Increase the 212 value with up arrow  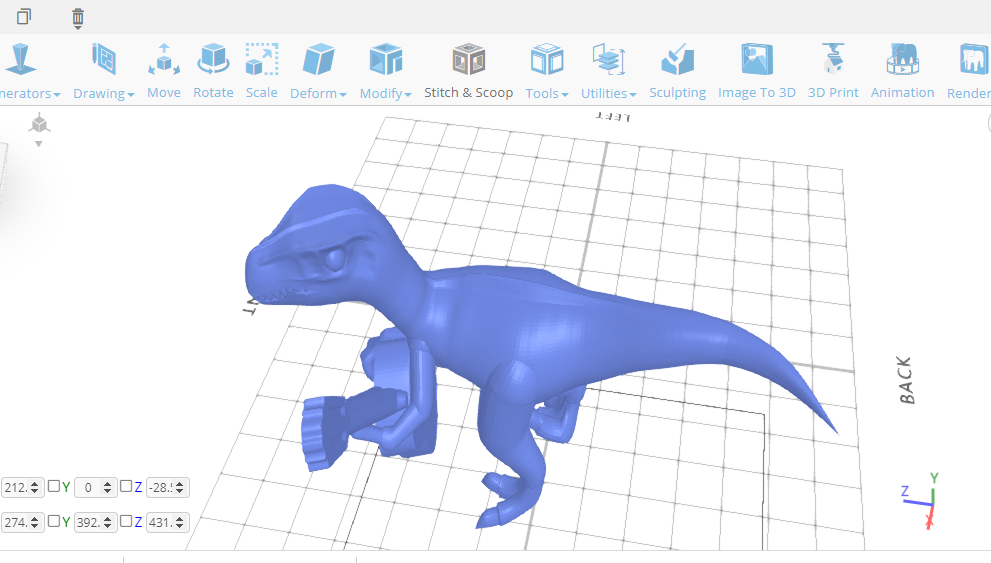click(35, 484)
